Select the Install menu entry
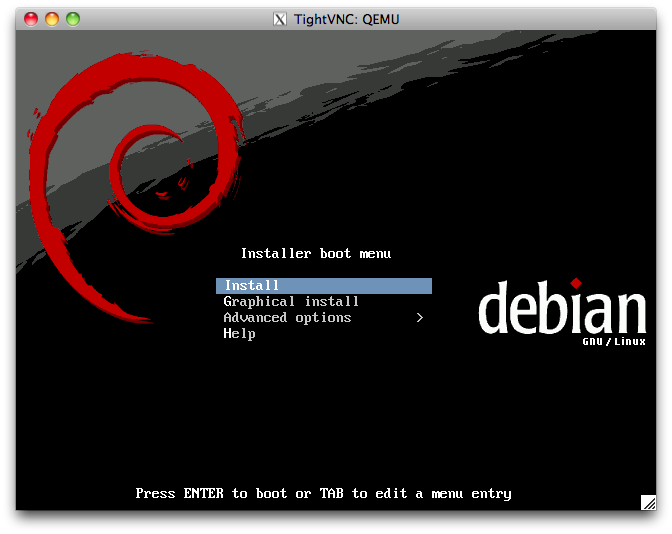672x534 pixels. pos(324,286)
